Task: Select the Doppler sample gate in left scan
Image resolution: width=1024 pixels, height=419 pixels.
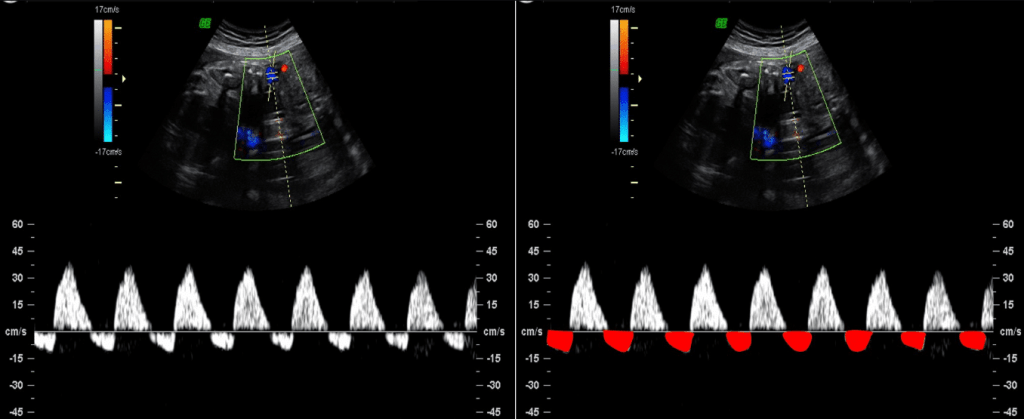Action: pos(269,73)
